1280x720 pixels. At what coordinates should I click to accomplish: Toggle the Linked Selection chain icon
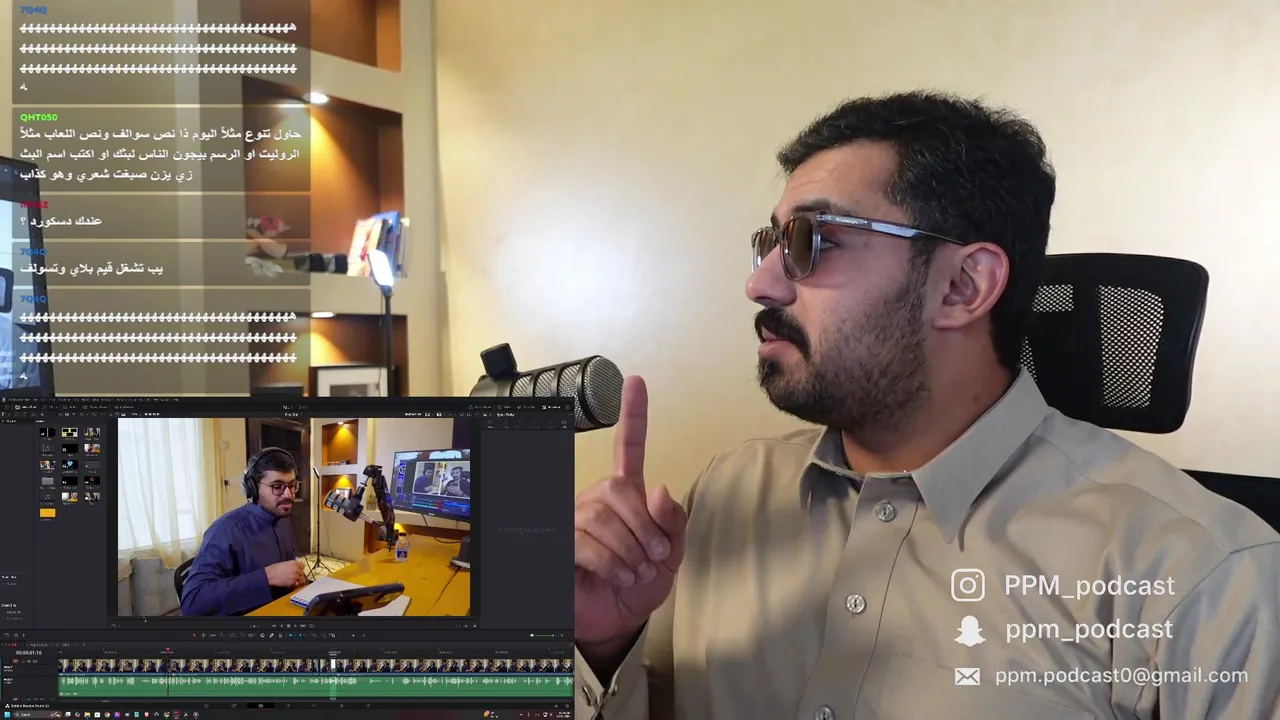click(x=271, y=635)
